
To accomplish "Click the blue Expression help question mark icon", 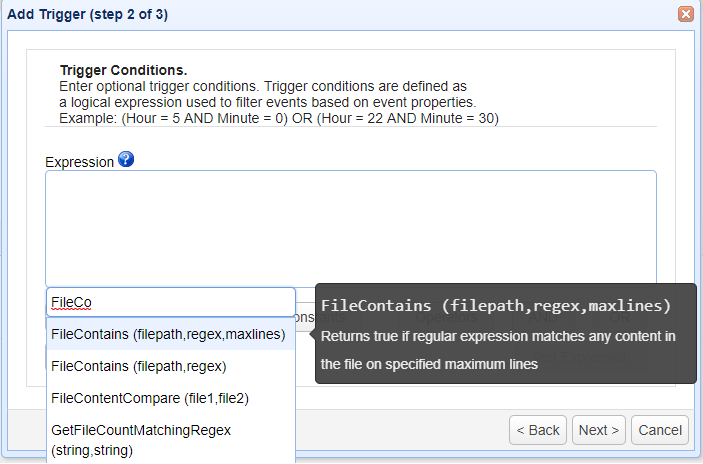I will 125,160.
